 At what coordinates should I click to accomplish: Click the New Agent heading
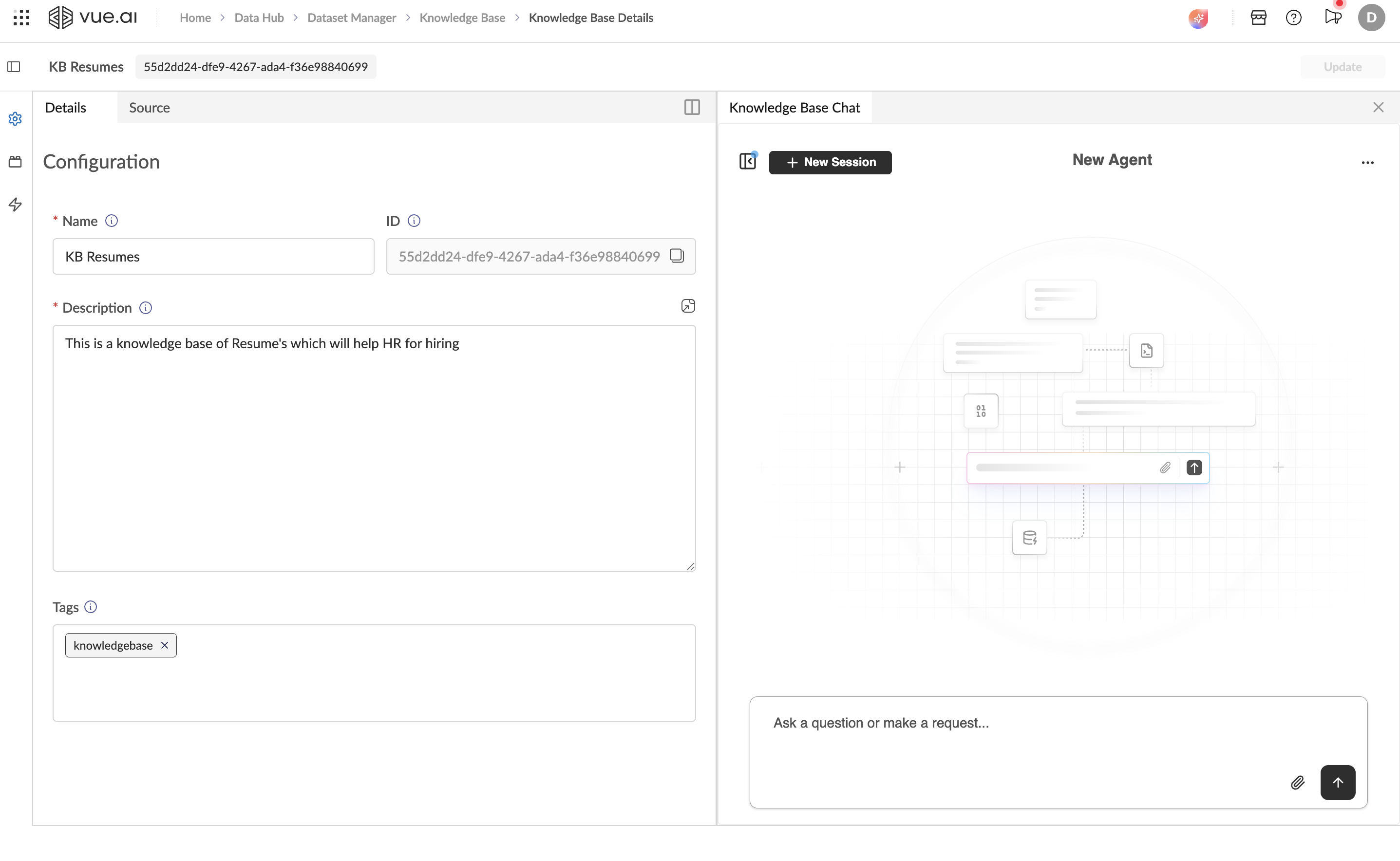click(1112, 160)
